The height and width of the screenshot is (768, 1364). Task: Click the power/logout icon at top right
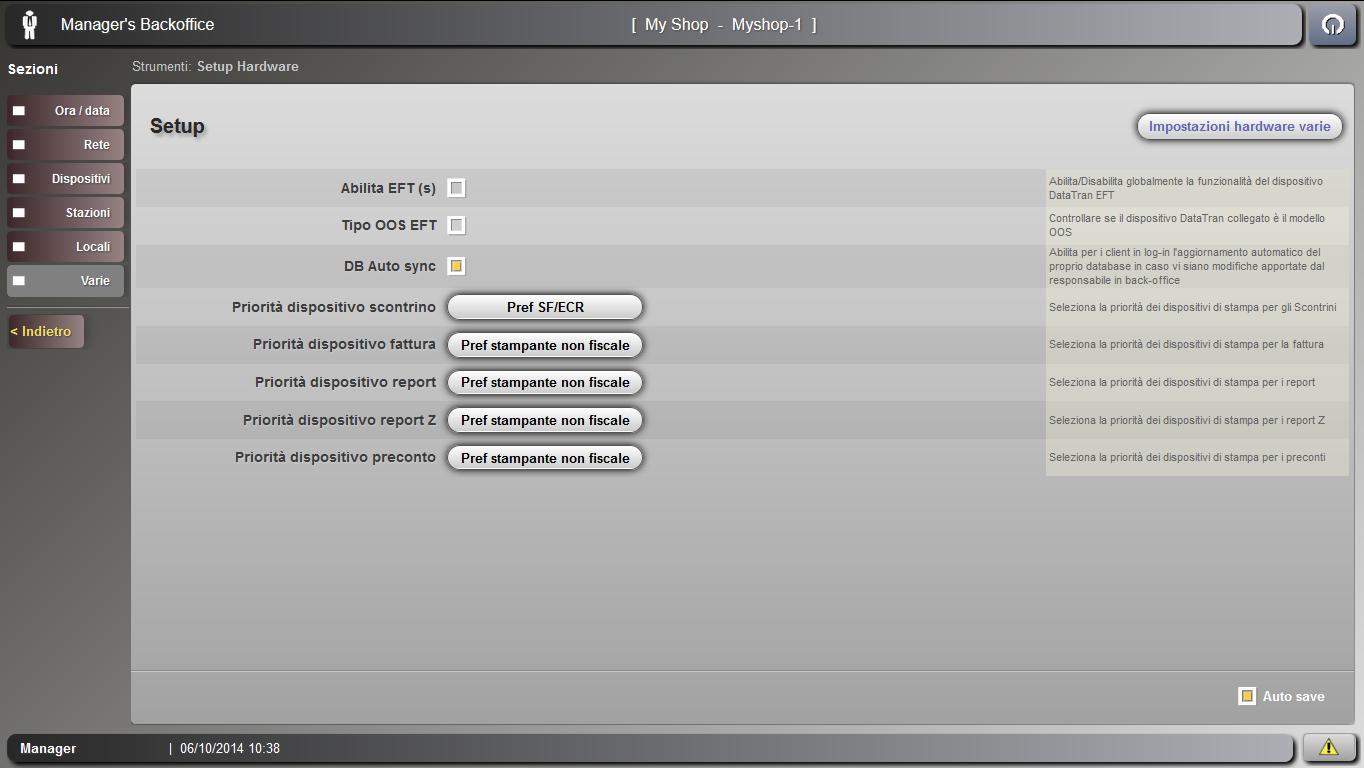tap(1332, 25)
